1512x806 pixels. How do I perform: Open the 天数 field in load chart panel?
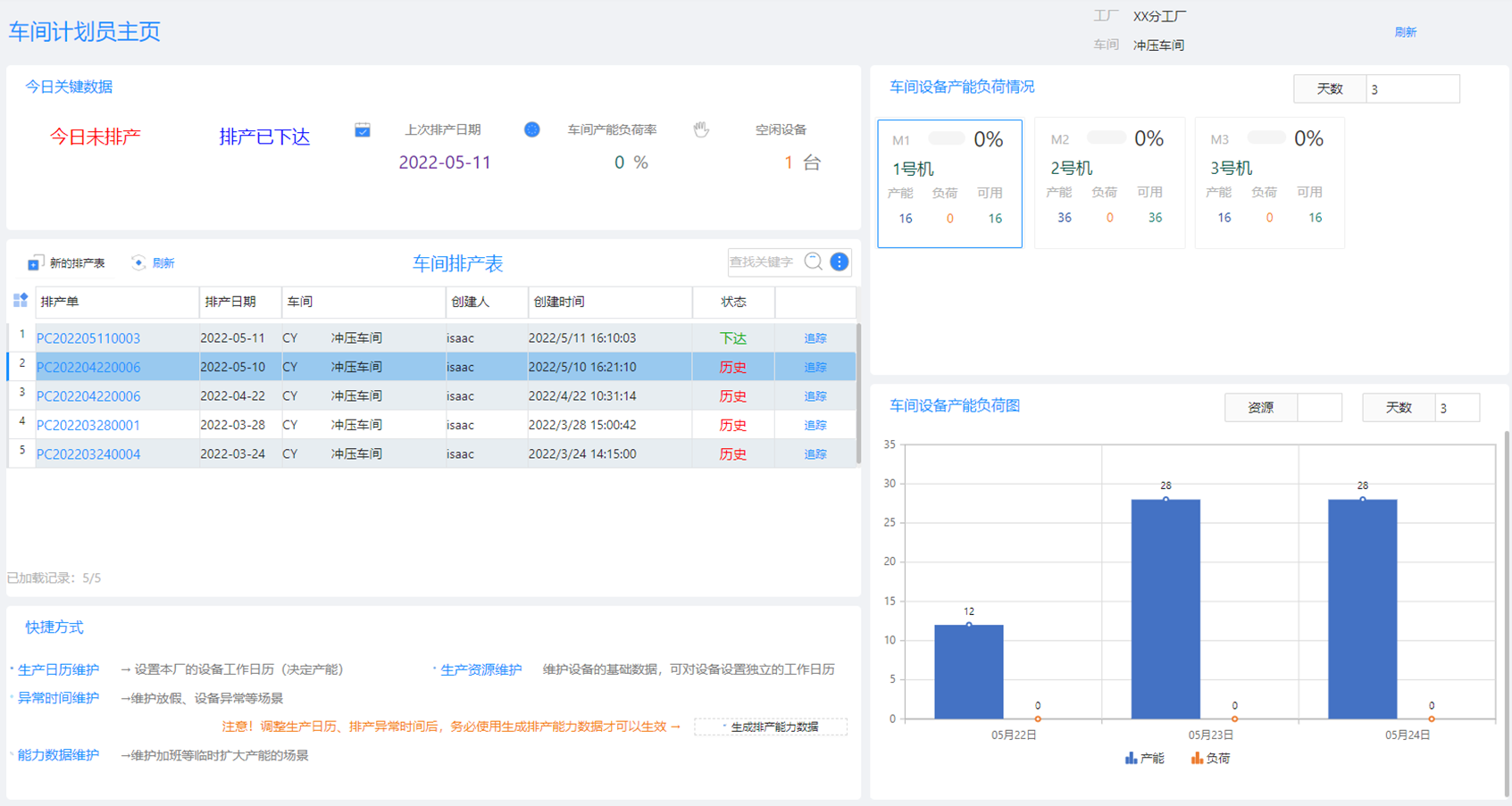(1456, 407)
